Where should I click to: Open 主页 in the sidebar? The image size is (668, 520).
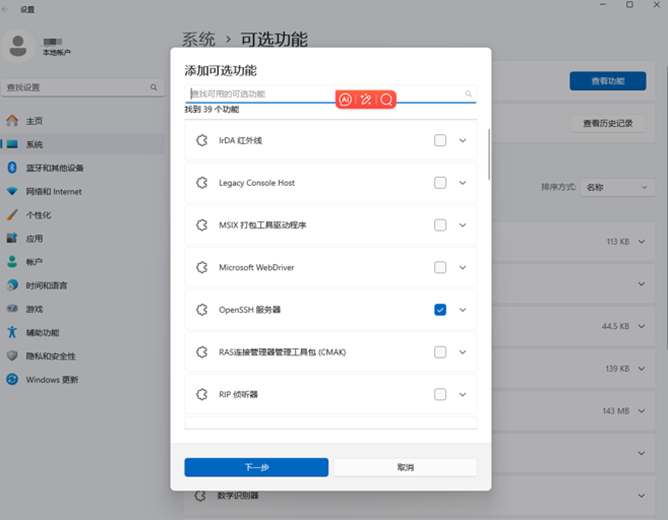(83, 121)
